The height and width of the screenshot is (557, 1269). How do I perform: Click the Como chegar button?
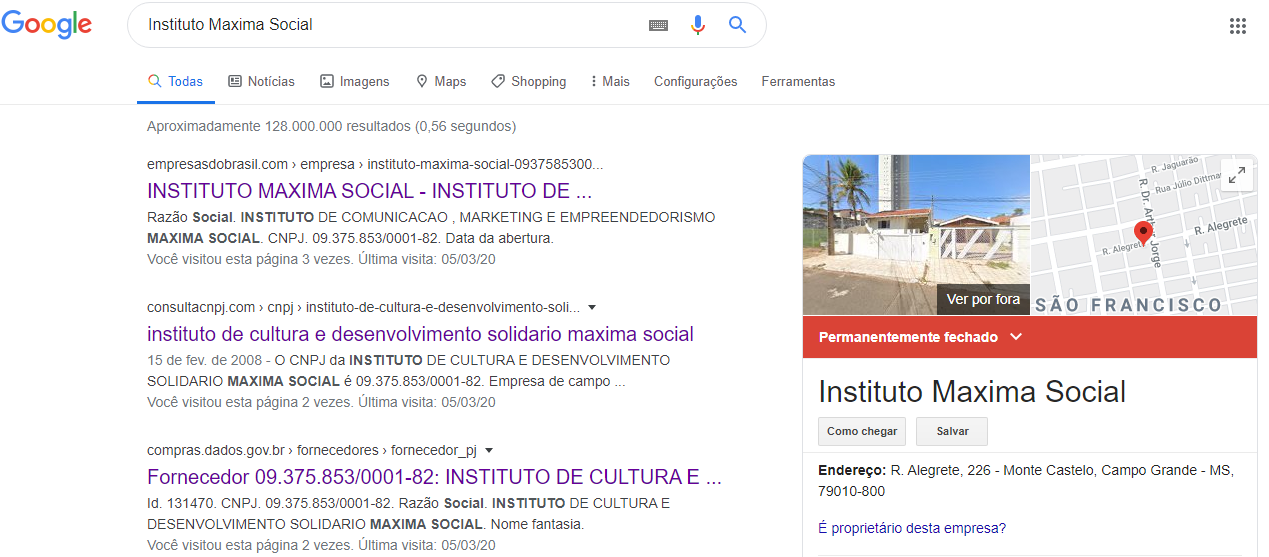[862, 431]
